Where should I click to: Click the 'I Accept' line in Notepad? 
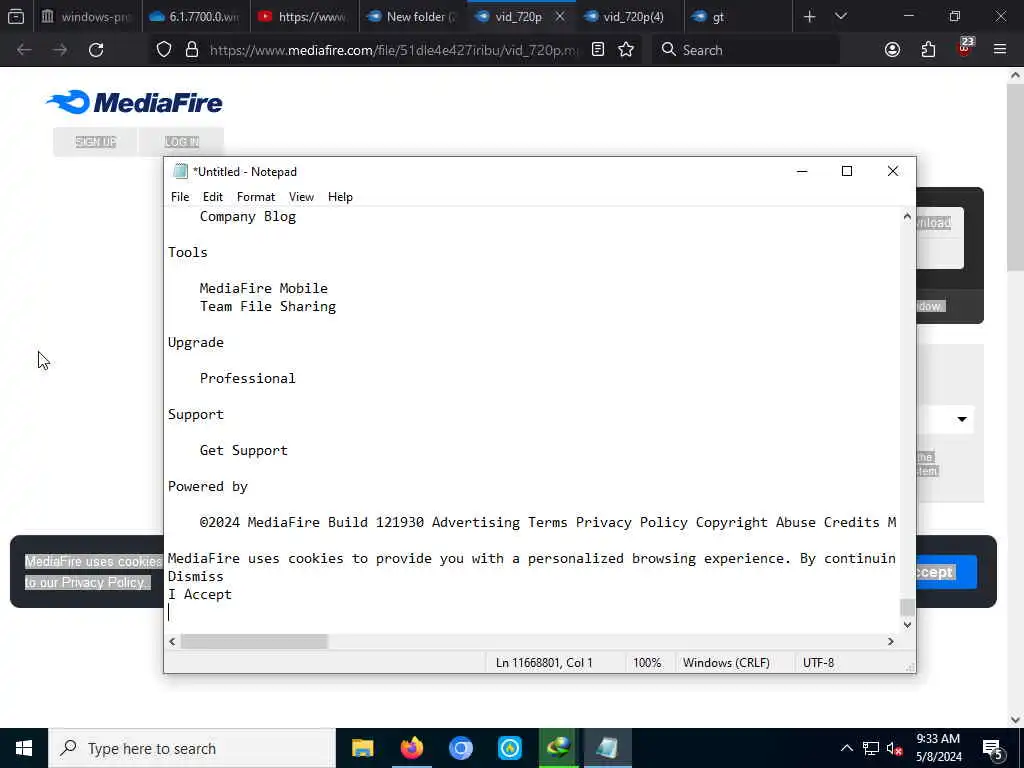point(199,594)
